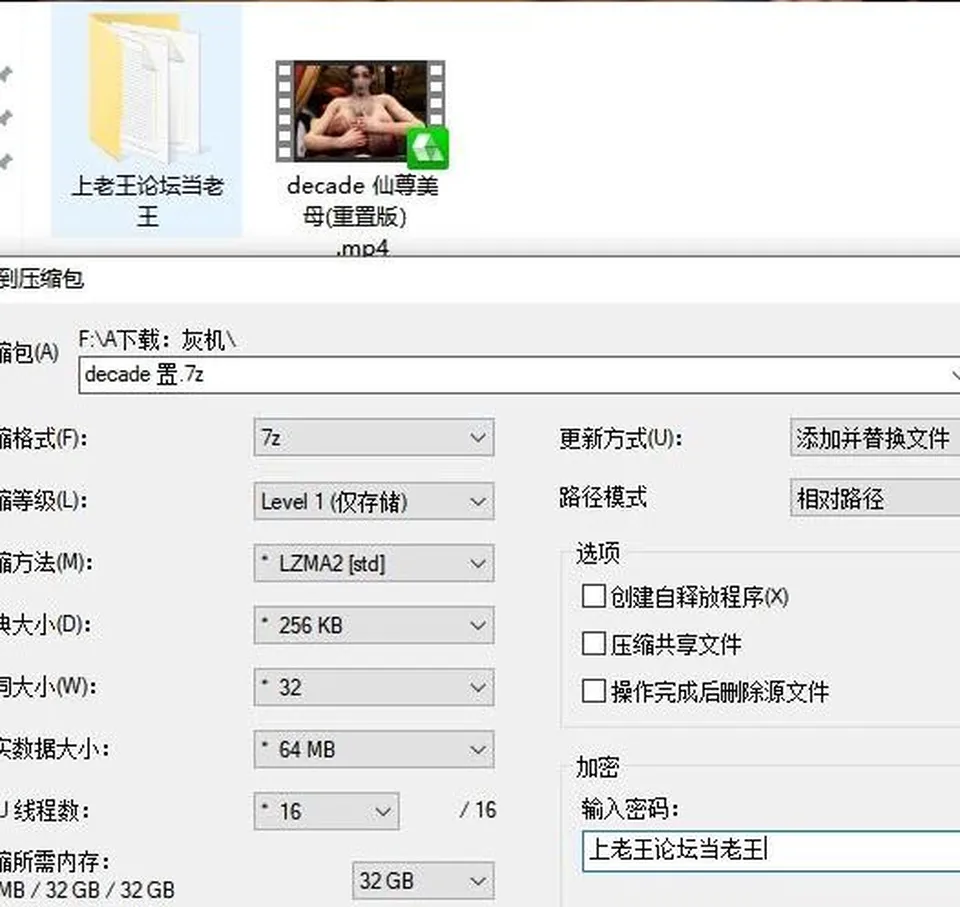Check the 操作完成后删除源文件 option
Viewport: 960px width, 907px height.
(593, 691)
